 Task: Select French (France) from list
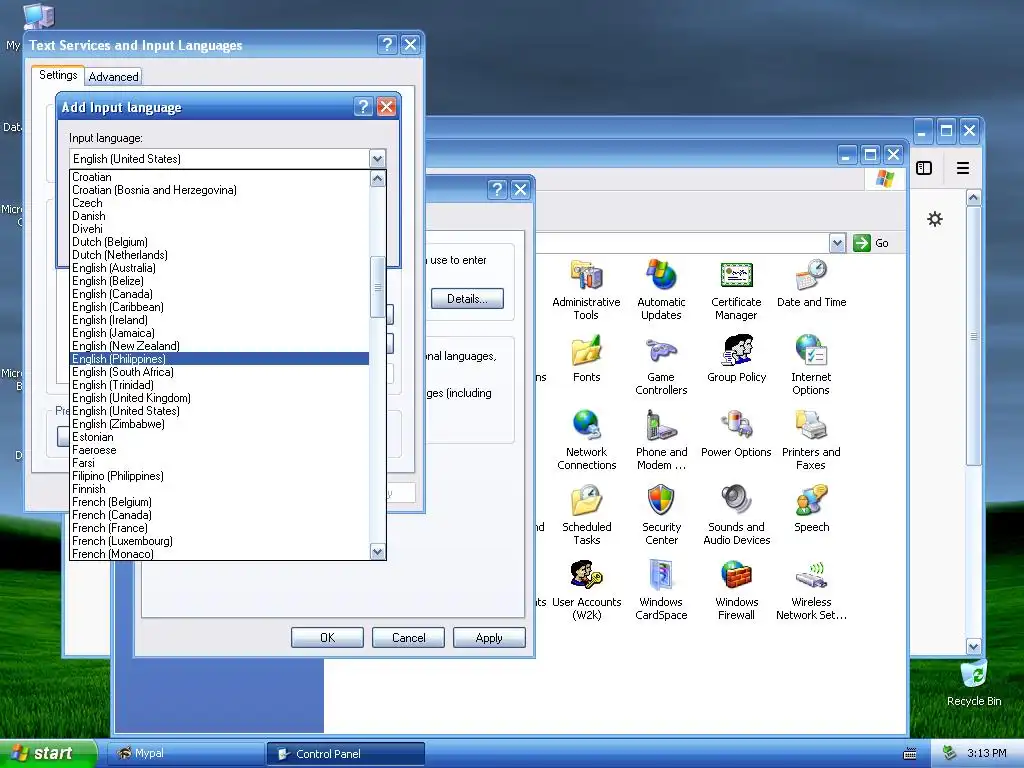(219, 528)
